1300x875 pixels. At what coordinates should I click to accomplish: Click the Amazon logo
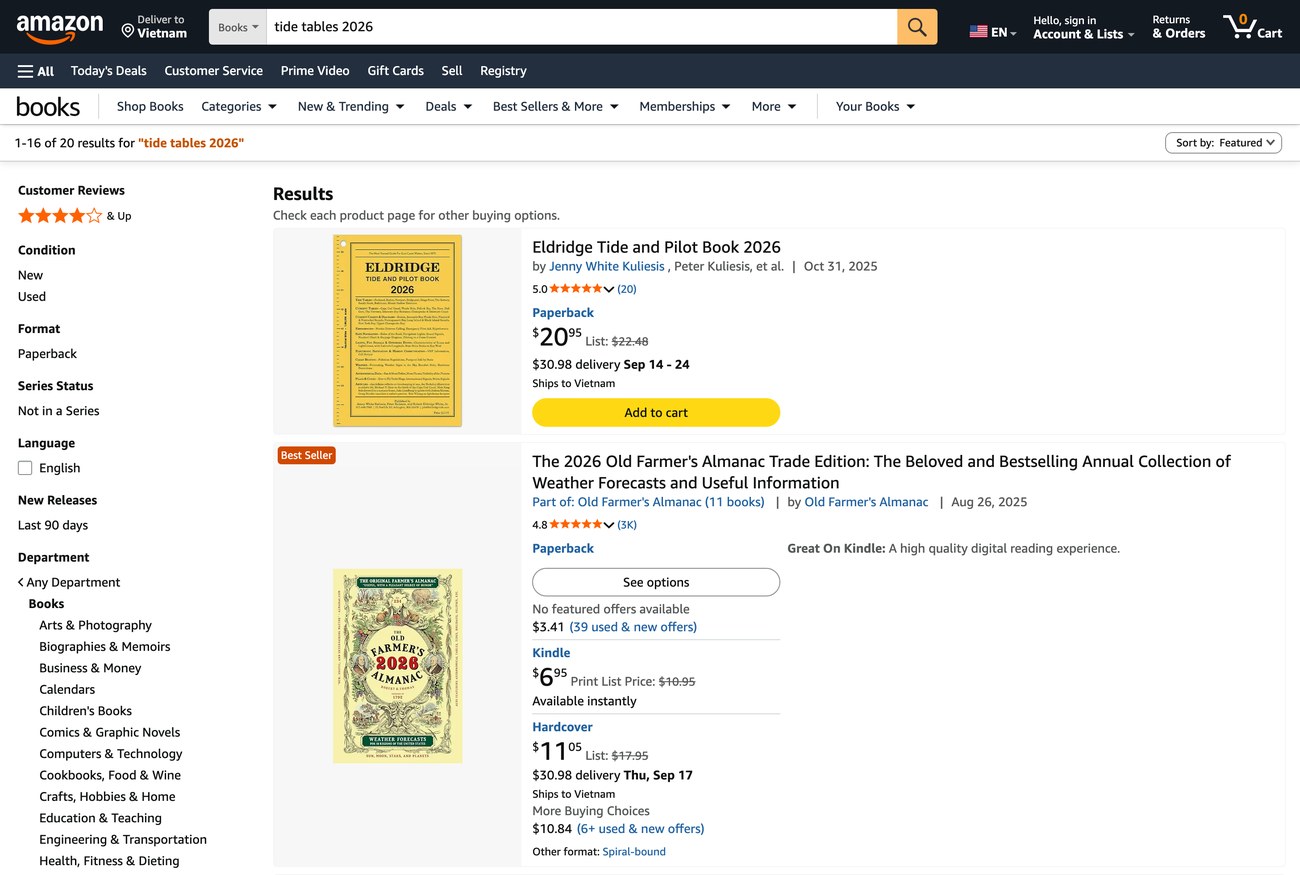pyautogui.click(x=59, y=28)
